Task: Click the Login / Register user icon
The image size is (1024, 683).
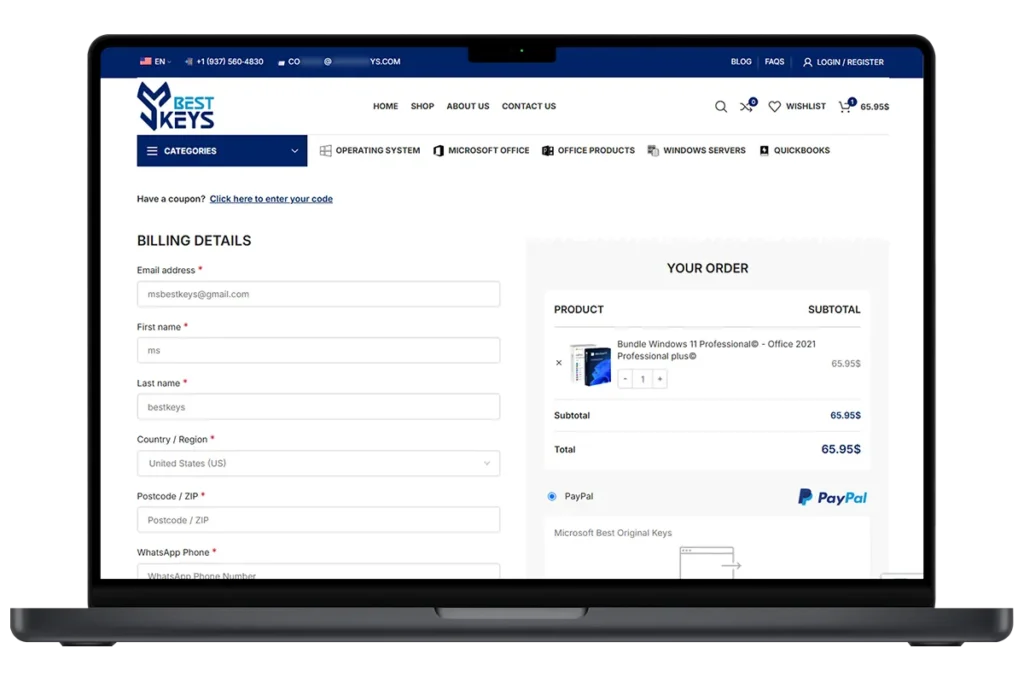Action: [807, 62]
